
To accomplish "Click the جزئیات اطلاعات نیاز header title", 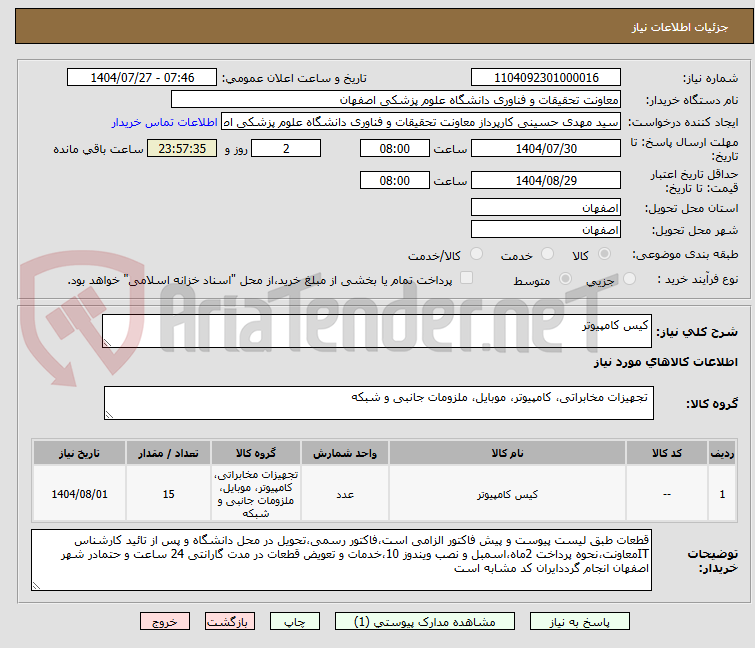I will tap(680, 27).
